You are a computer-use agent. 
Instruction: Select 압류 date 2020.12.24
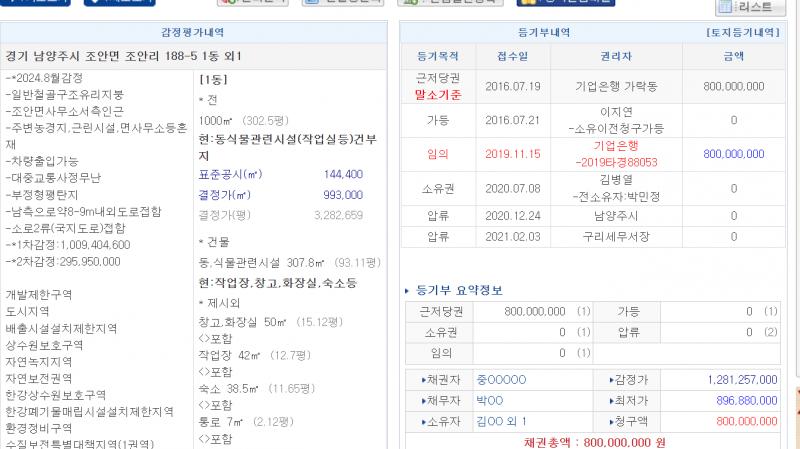513,216
